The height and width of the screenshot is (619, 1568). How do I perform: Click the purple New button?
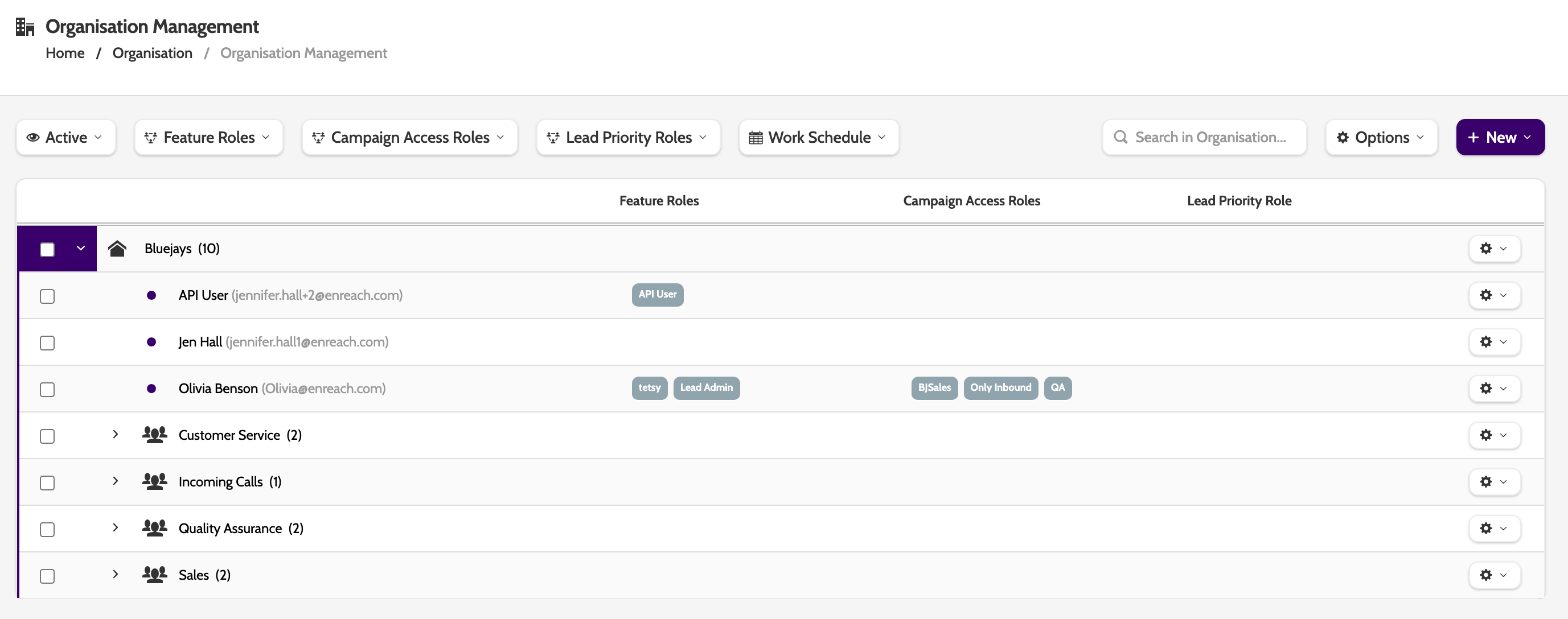(x=1499, y=138)
